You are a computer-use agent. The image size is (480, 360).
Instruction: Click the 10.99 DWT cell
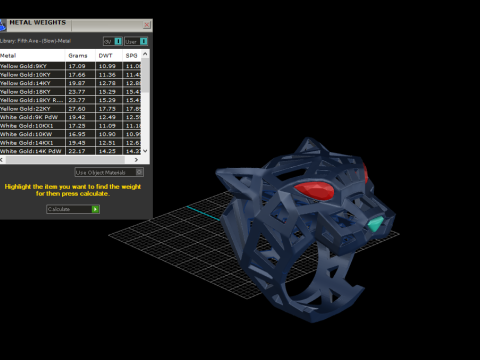point(109,66)
